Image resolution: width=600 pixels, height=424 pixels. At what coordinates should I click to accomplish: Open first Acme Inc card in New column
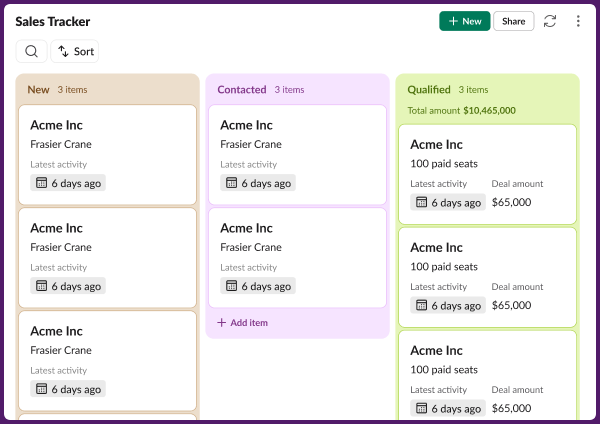pos(108,155)
